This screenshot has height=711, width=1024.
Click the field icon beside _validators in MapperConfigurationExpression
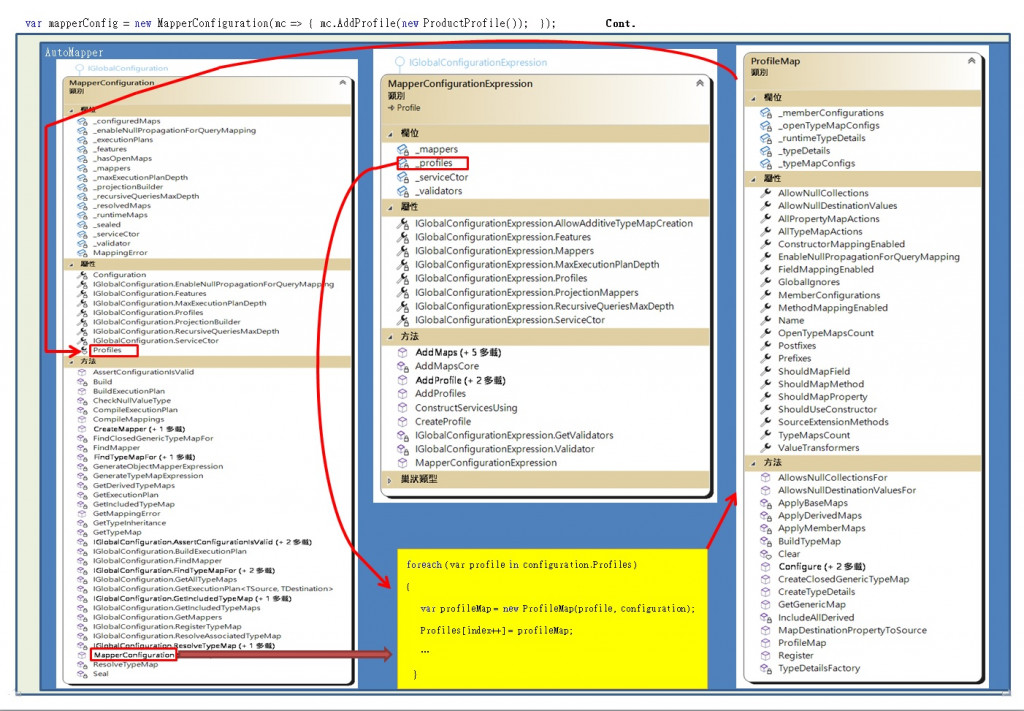click(x=404, y=191)
